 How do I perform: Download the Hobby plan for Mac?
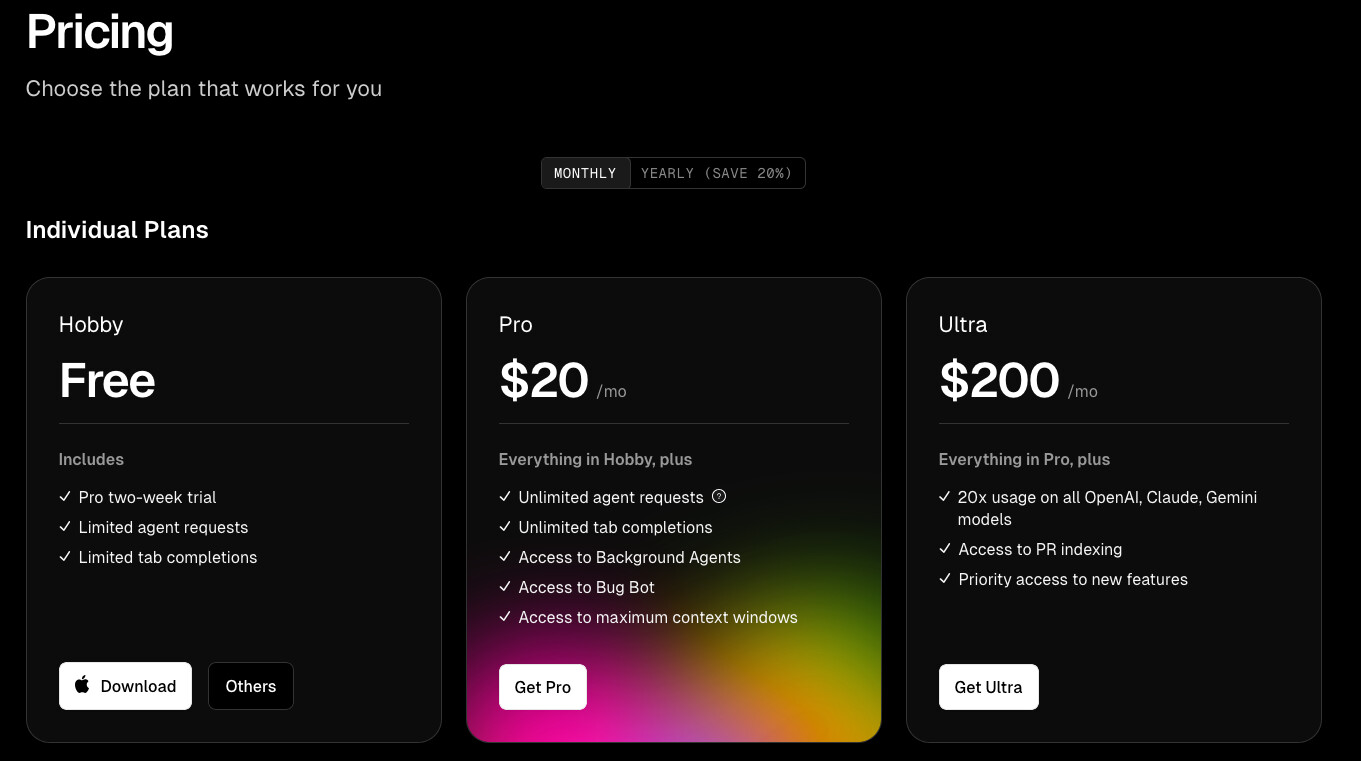coord(125,686)
